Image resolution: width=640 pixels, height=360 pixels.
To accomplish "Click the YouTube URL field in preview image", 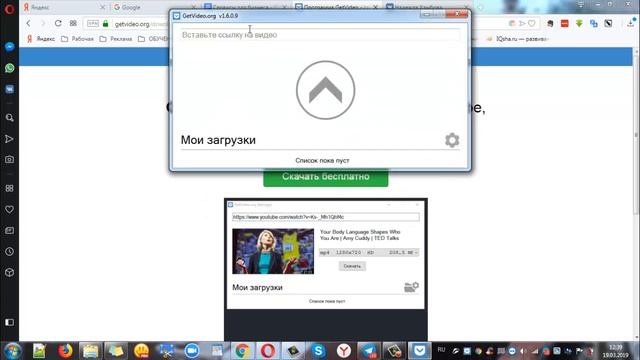I will click(x=325, y=217).
